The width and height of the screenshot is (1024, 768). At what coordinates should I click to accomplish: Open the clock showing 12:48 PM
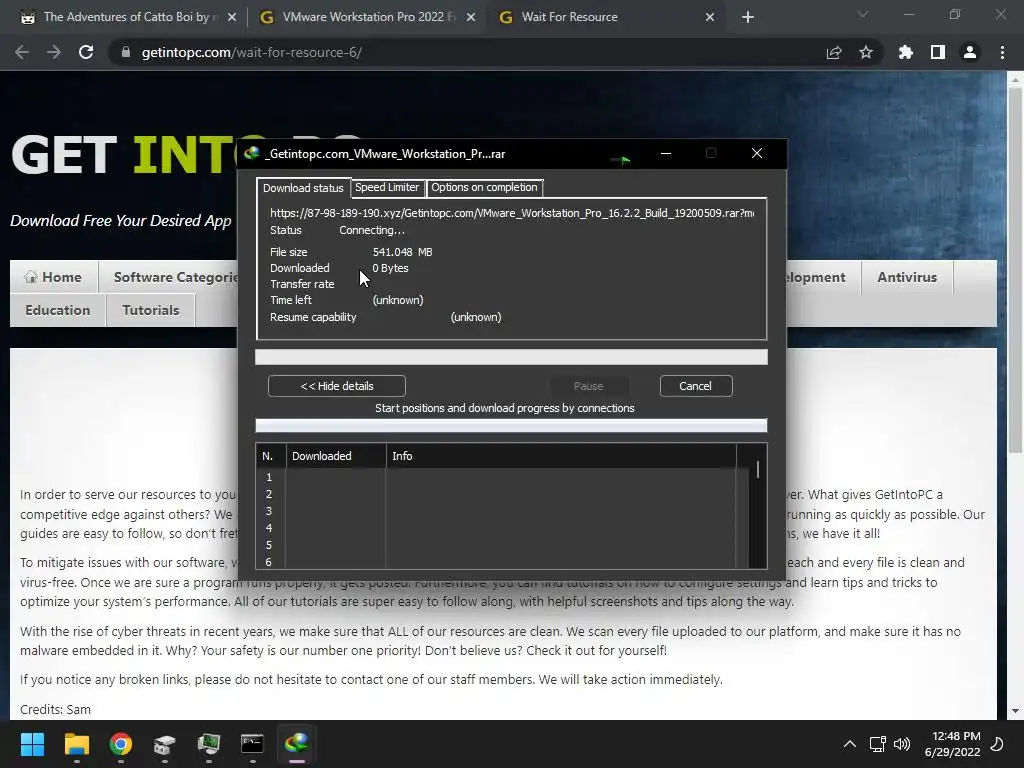click(x=953, y=744)
